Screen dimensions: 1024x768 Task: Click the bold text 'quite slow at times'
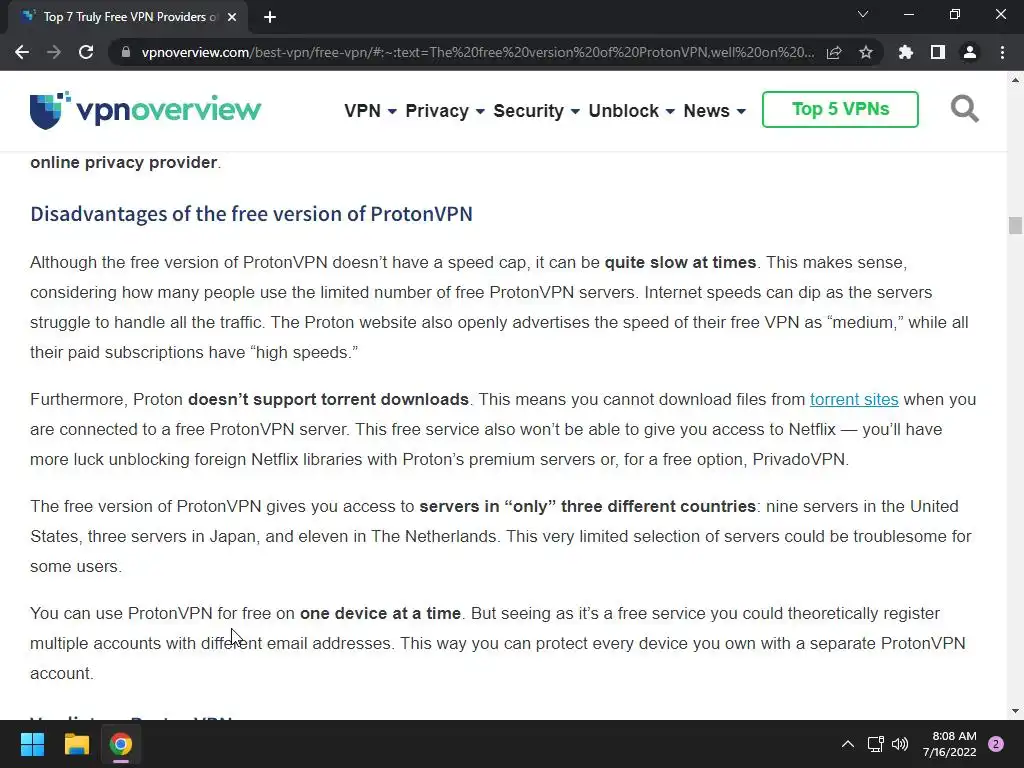point(680,262)
